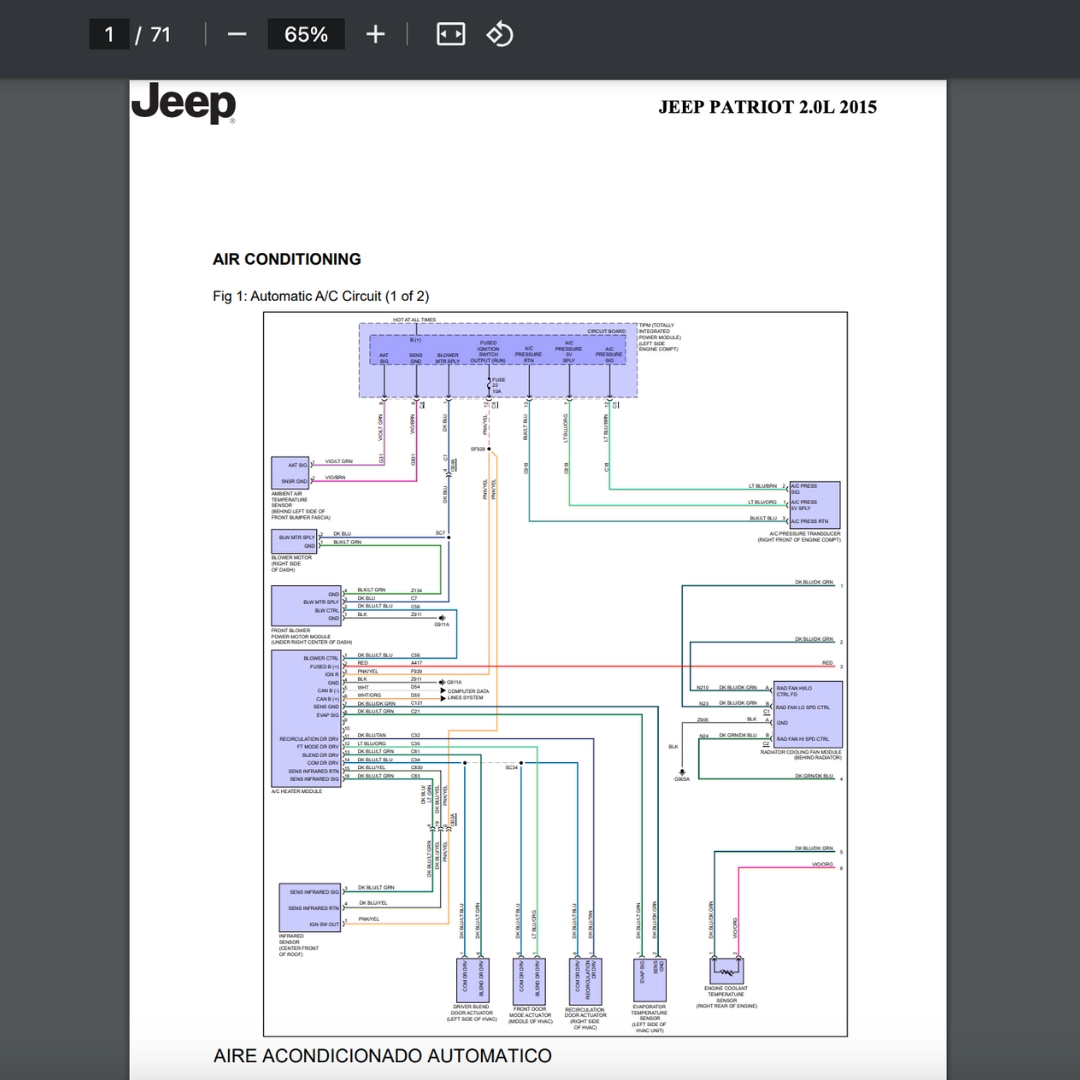This screenshot has height=1080, width=1080.
Task: Rotate the document counterclockwise
Action: click(x=500, y=34)
